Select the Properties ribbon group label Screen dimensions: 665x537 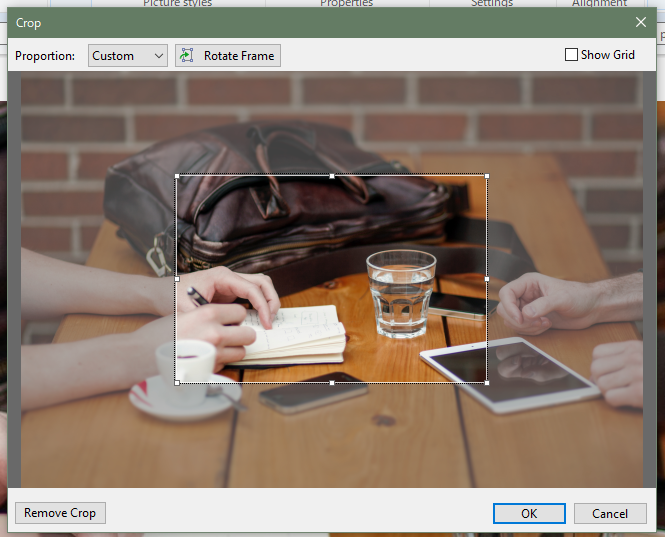[346, 4]
